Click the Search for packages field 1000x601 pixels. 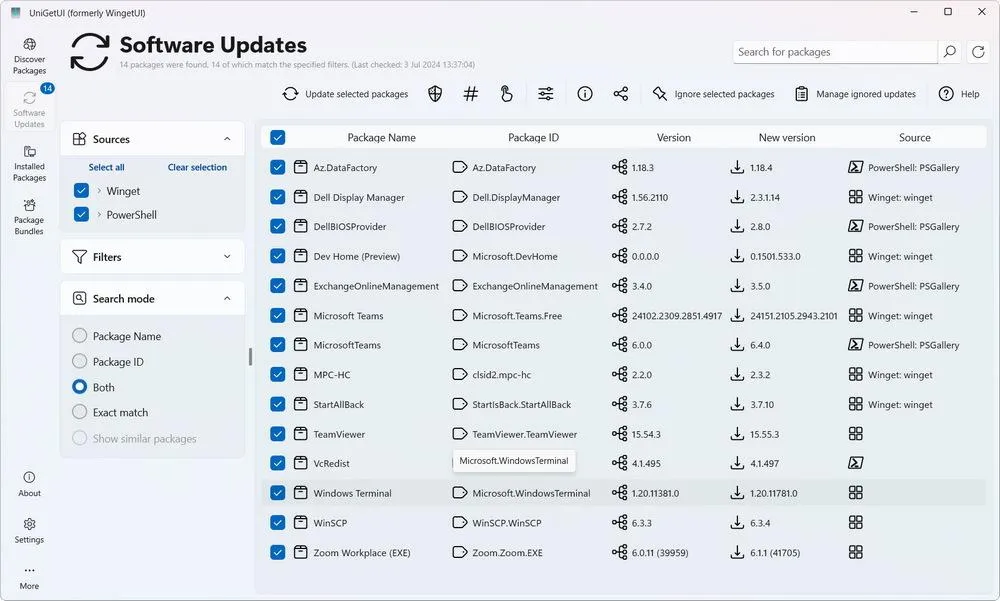point(835,52)
